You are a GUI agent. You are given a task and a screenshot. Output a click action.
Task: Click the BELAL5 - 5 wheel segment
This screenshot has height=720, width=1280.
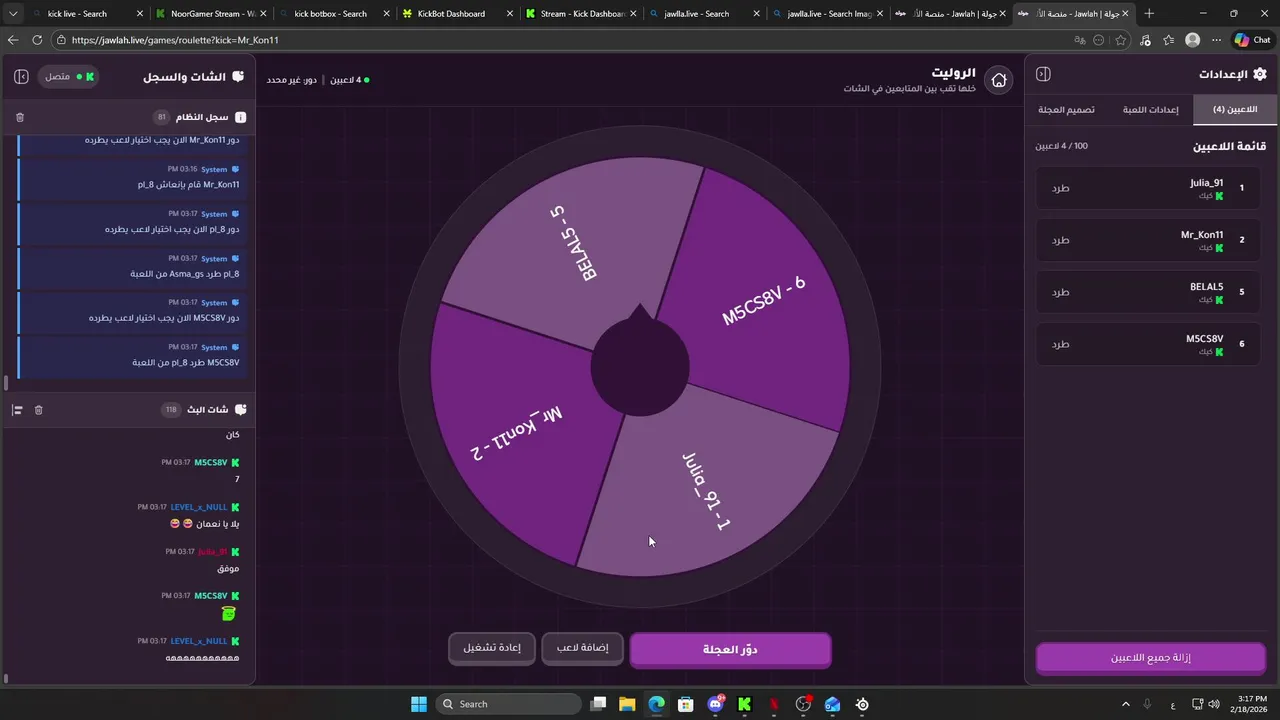coord(575,243)
